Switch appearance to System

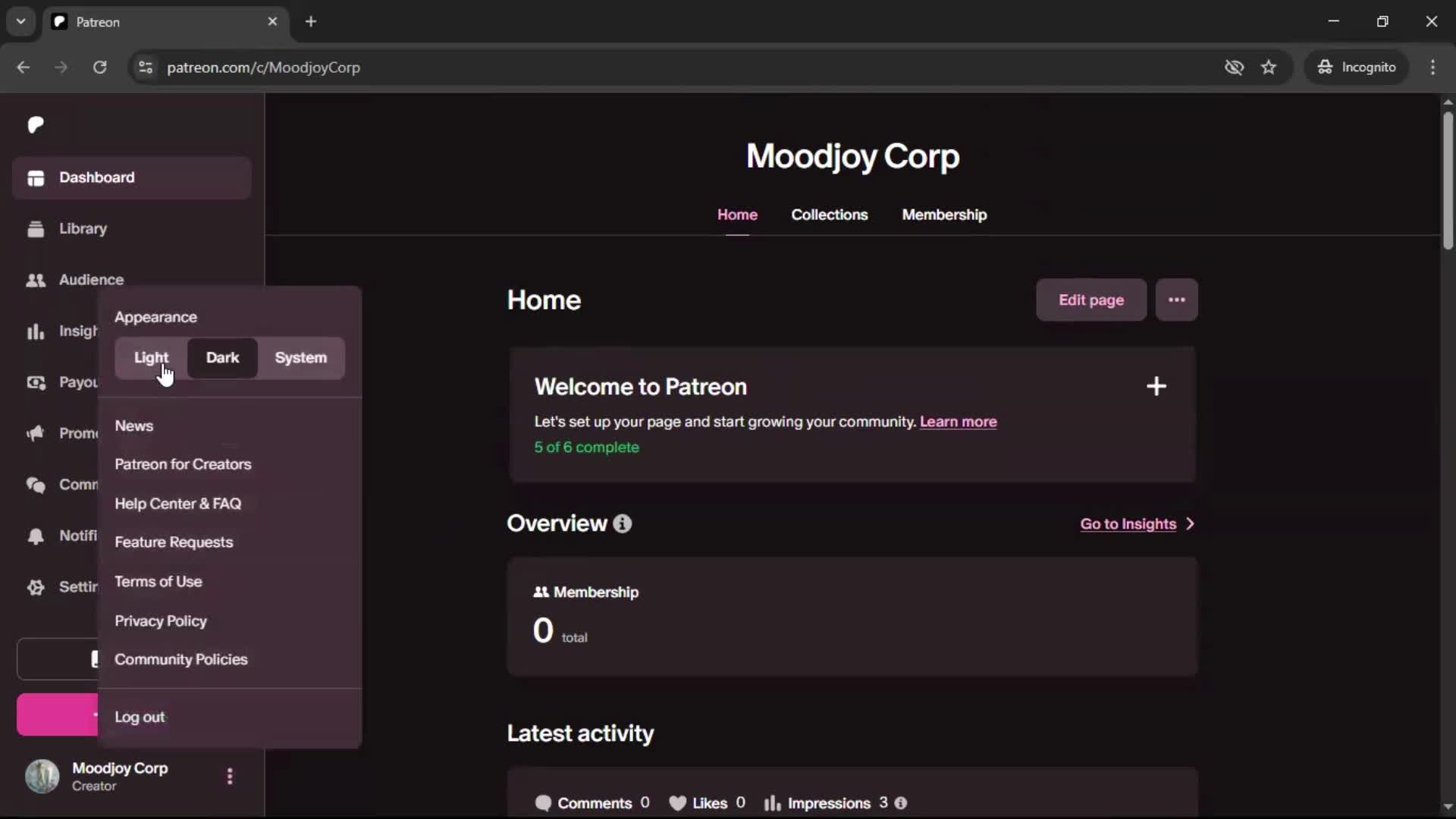click(300, 358)
